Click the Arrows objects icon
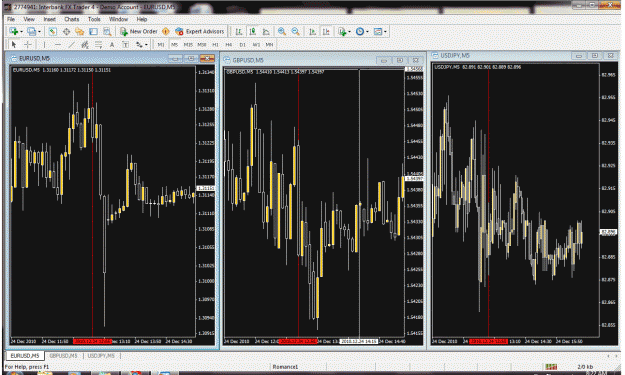 click(x=139, y=45)
